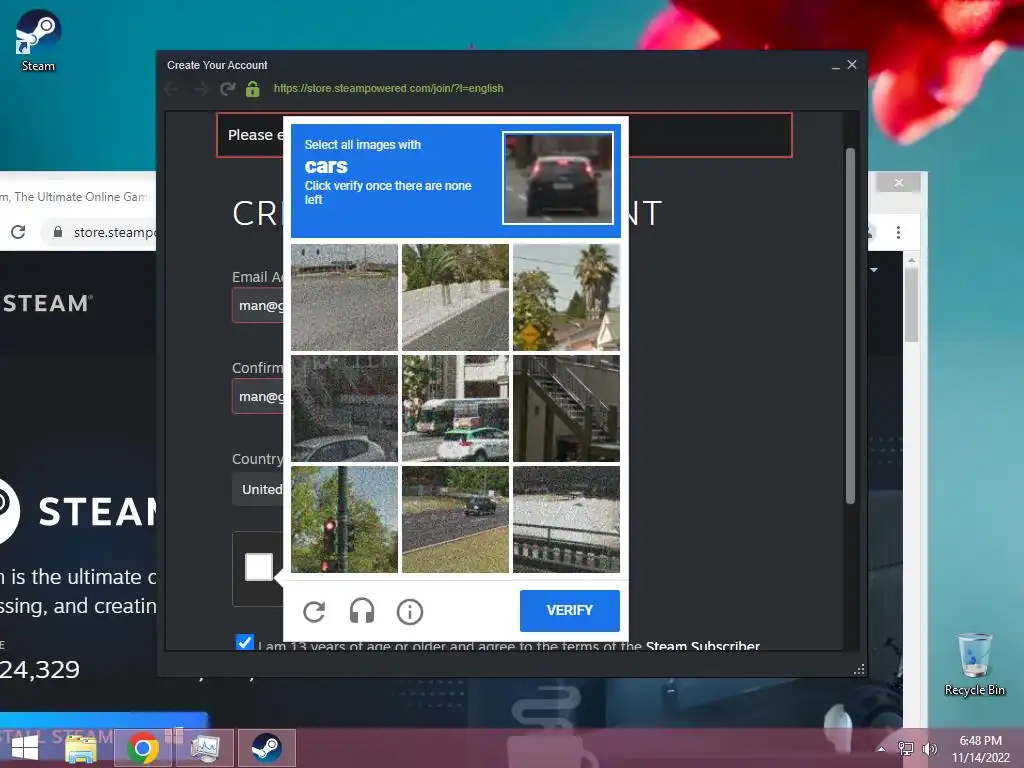Viewport: 1024px width, 768px height.
Task: Click the reload icon in the Create Your Account window
Action: coord(227,89)
